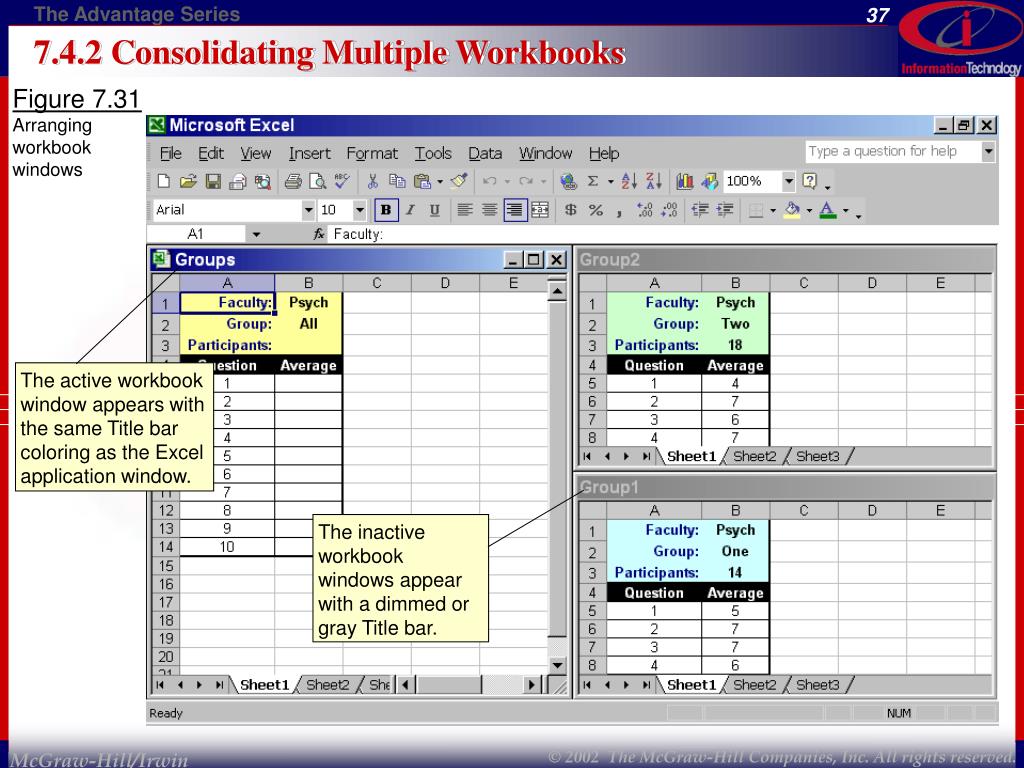
Task: Decrease the indent
Action: click(700, 210)
